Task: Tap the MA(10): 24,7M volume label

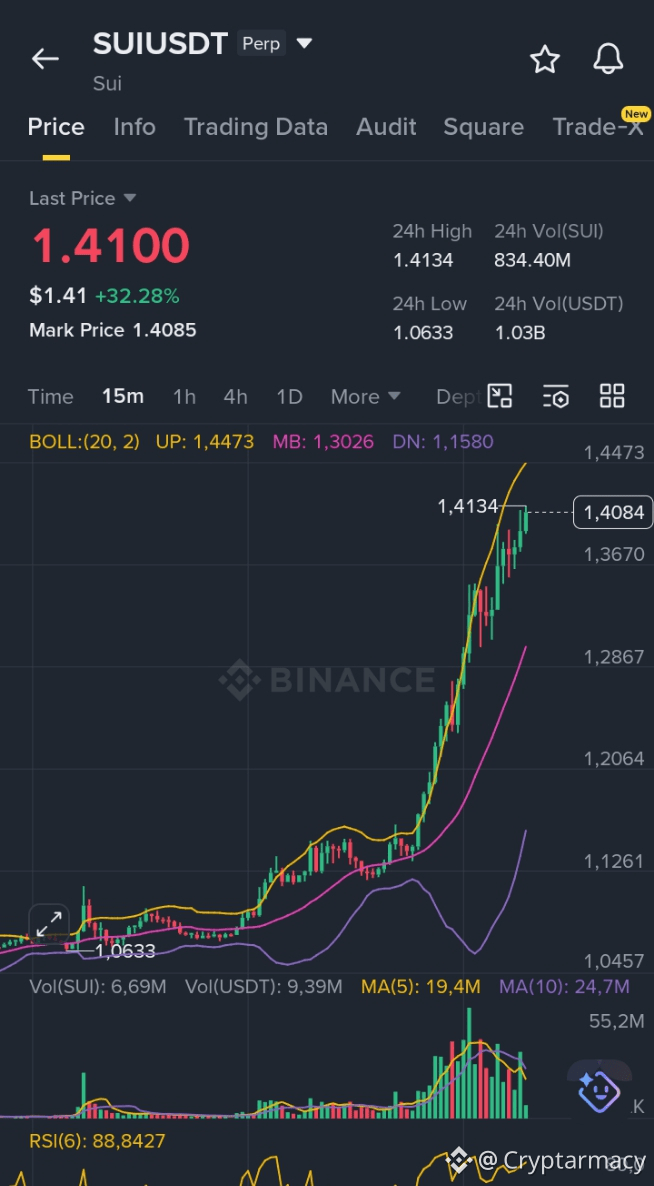Action: (x=564, y=986)
